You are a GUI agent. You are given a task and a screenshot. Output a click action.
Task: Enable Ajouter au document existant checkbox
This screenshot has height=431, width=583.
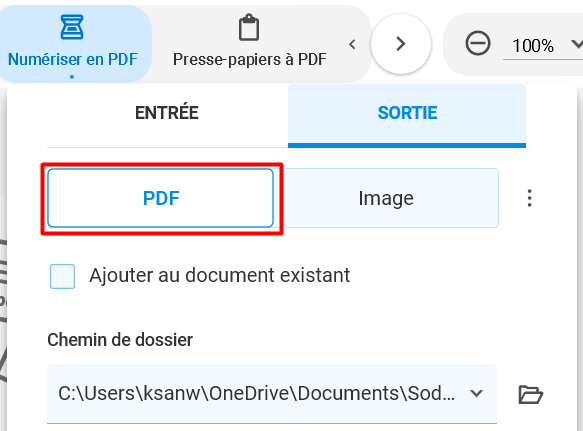62,276
